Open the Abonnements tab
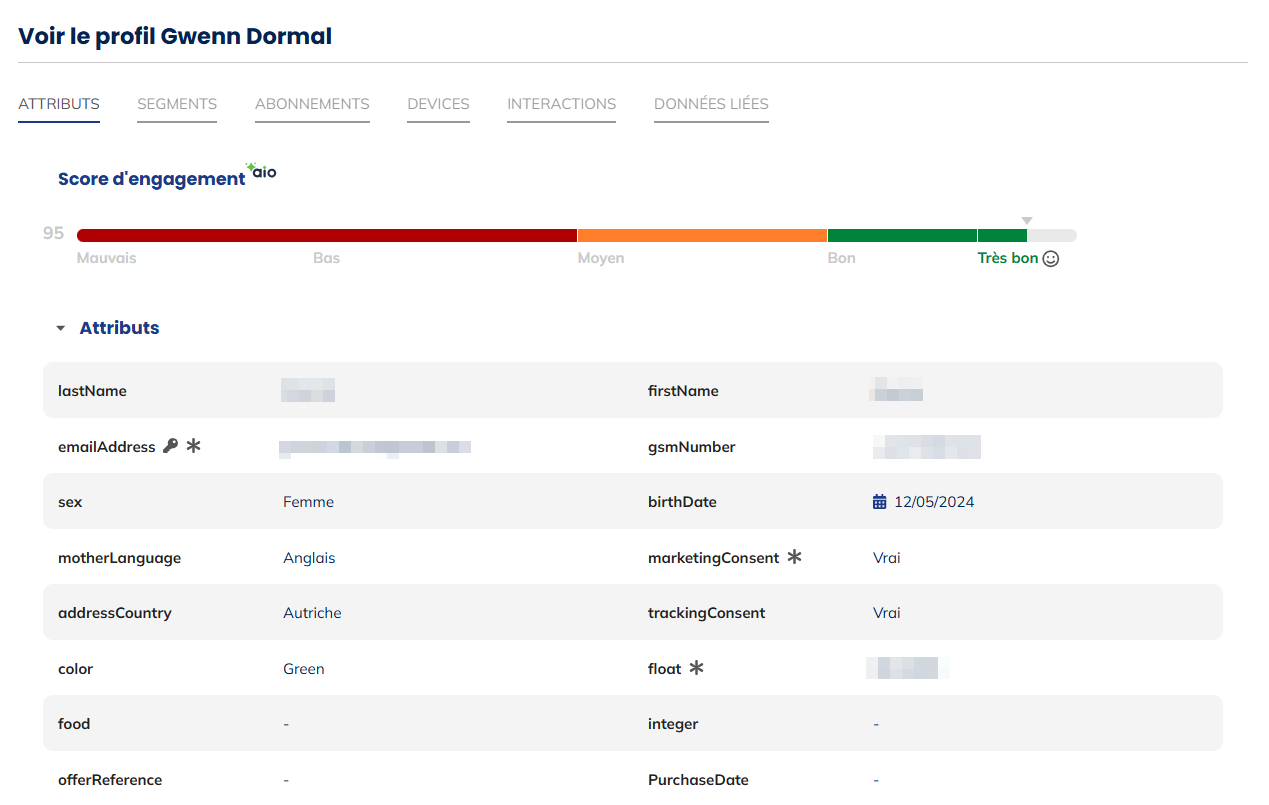 coord(312,104)
